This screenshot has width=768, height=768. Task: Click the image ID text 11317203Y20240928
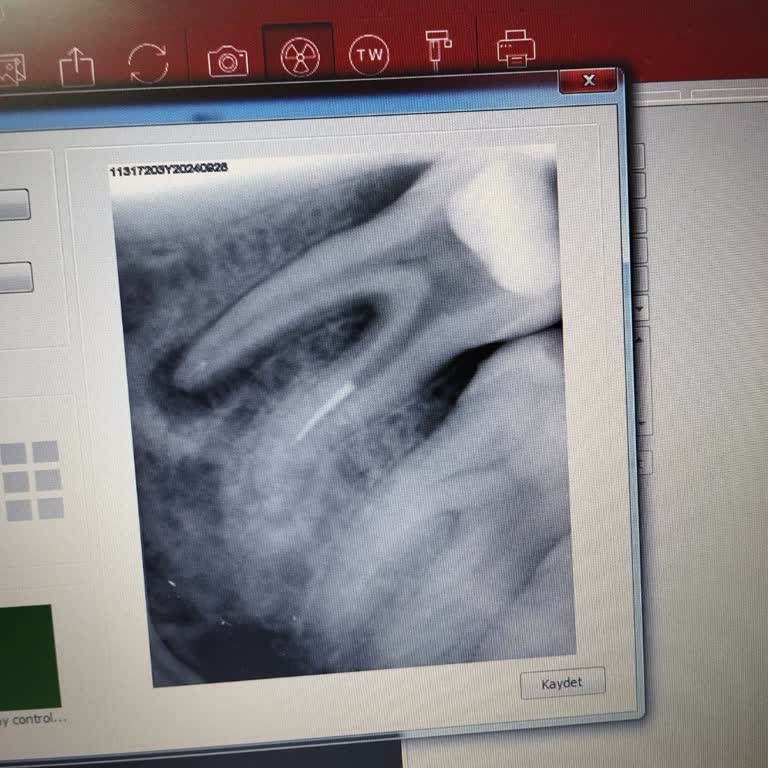[x=168, y=170]
